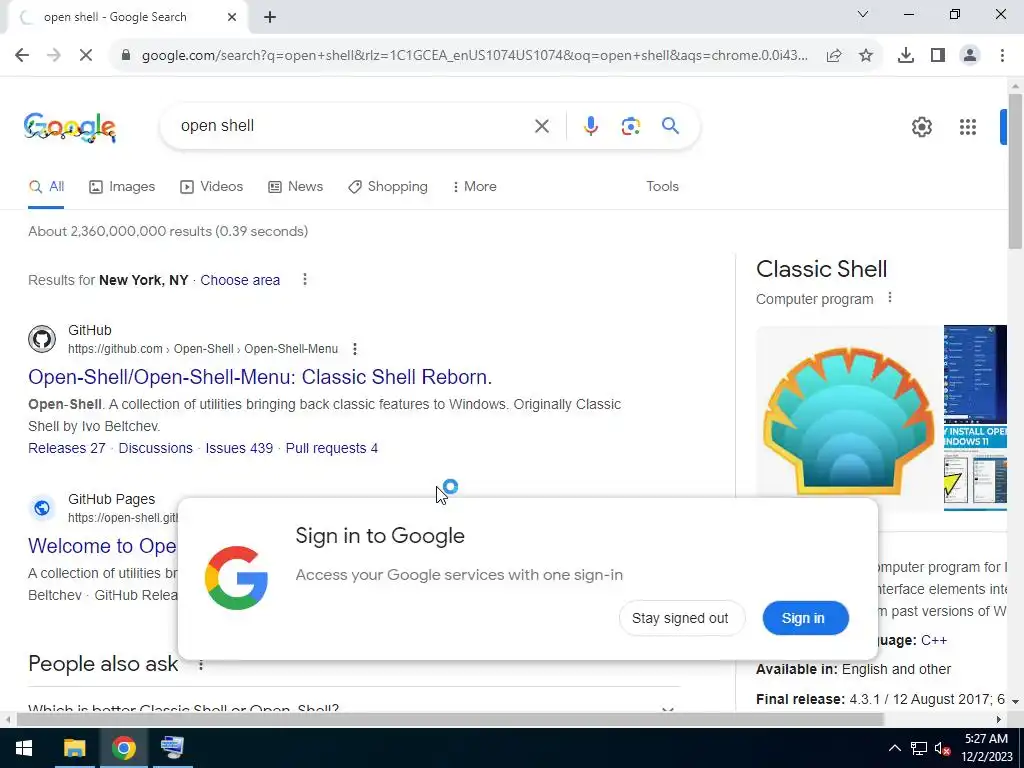Viewport: 1024px width, 768px height.
Task: Click the horizontal page scrollbar
Action: pyautogui.click(x=450, y=719)
